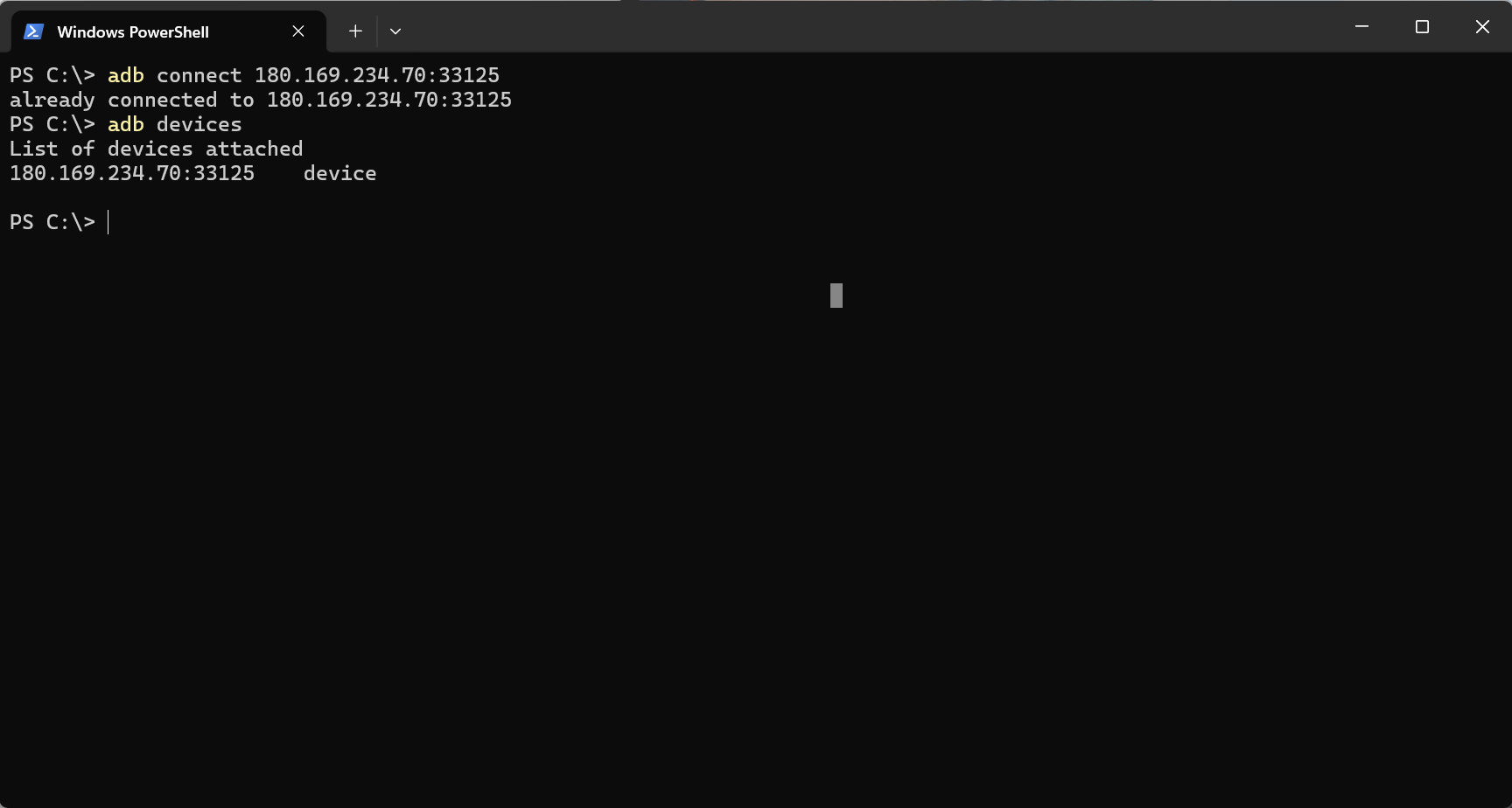Close the Windows PowerShell tab
Viewport: 1512px width, 808px height.
tap(298, 31)
